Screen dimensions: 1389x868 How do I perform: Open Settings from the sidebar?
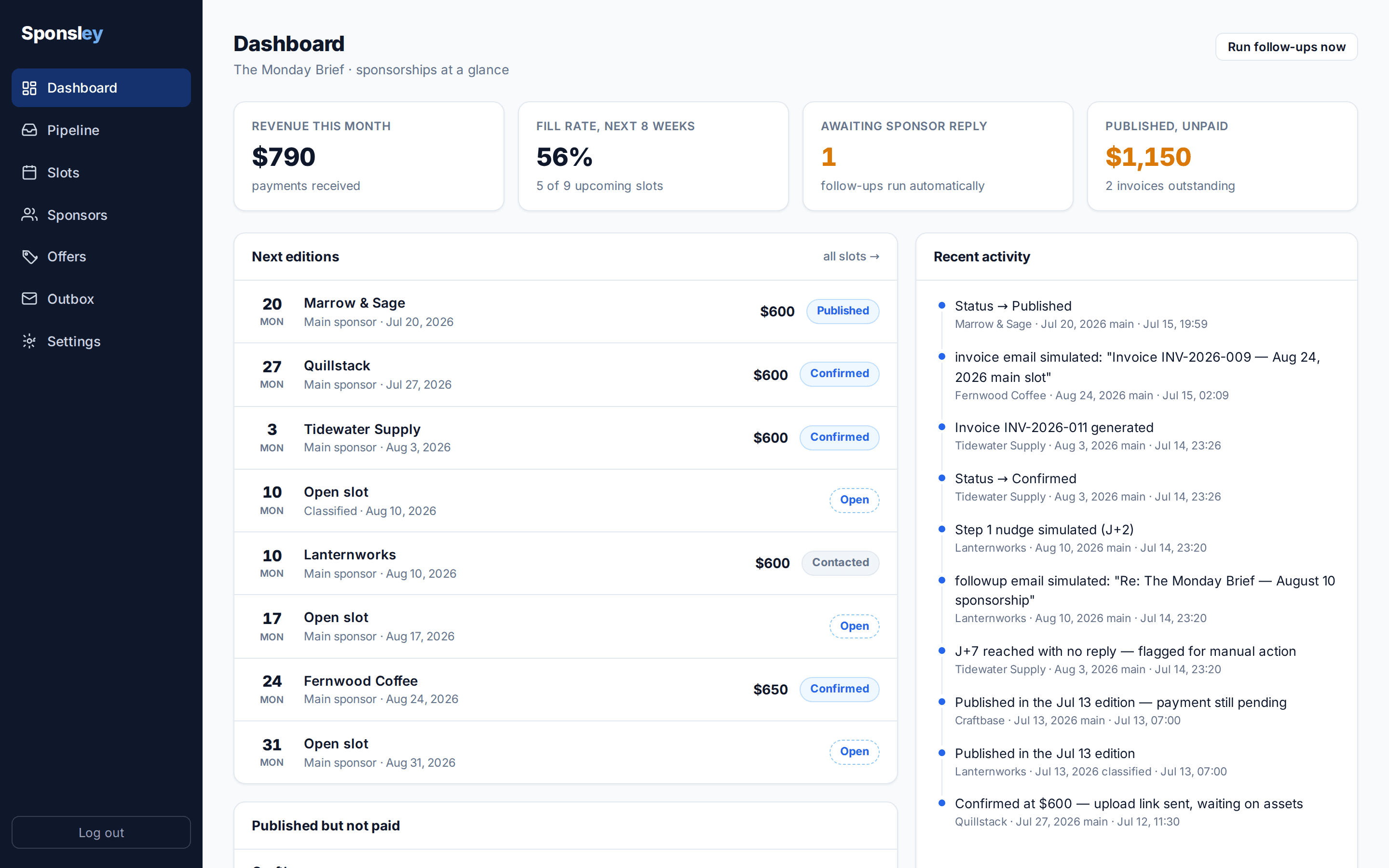point(101,341)
